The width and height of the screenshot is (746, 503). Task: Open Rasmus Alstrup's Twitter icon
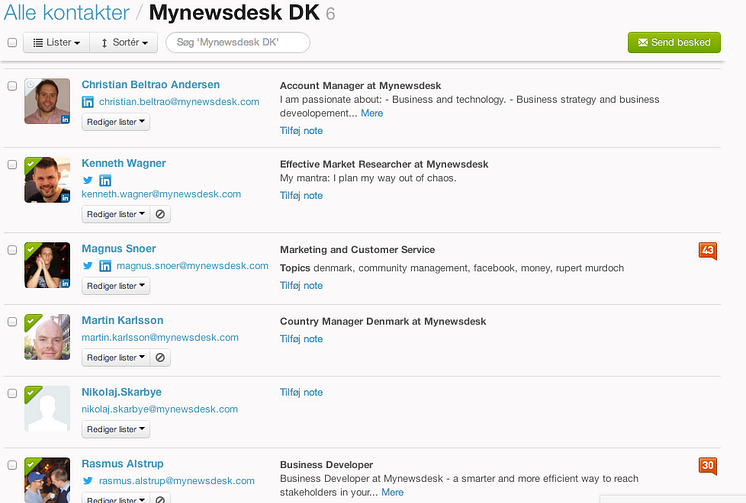[x=88, y=481]
